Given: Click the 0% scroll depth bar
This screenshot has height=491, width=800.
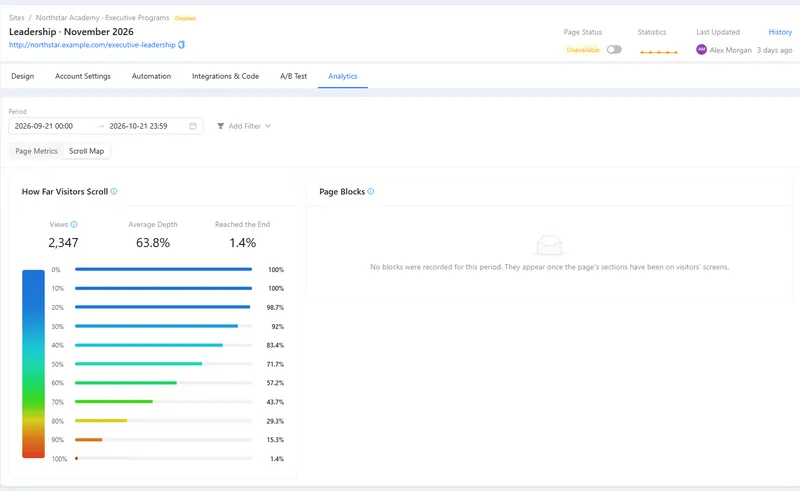Looking at the screenshot, I should [163, 269].
